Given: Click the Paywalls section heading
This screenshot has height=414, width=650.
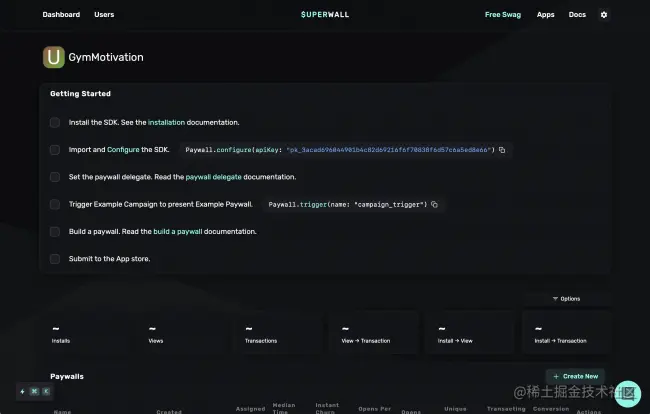Looking at the screenshot, I should (67, 376).
